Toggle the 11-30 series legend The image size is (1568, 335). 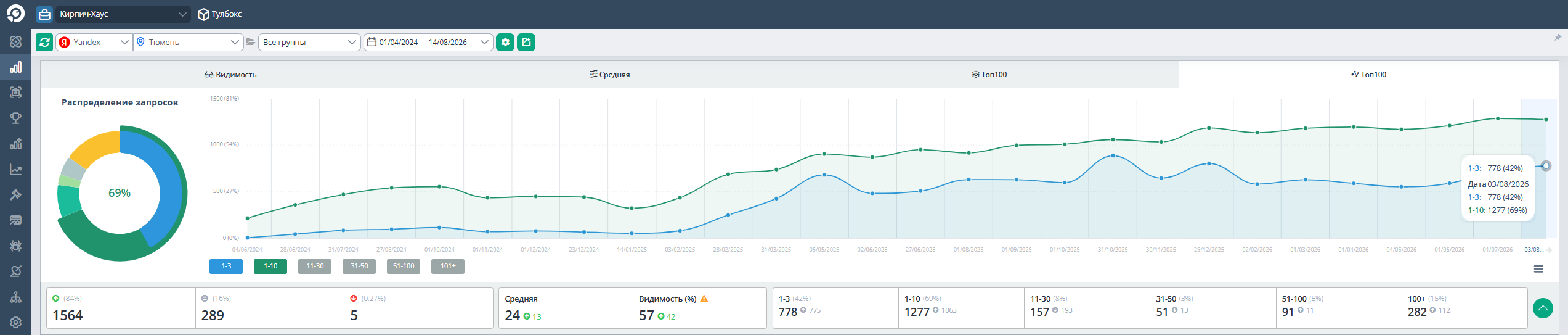coord(315,266)
